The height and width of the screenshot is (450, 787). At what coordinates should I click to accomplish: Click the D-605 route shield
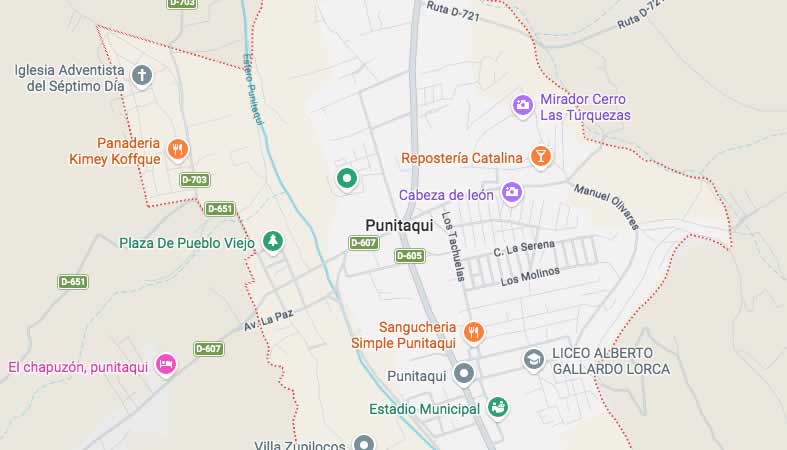tap(410, 256)
